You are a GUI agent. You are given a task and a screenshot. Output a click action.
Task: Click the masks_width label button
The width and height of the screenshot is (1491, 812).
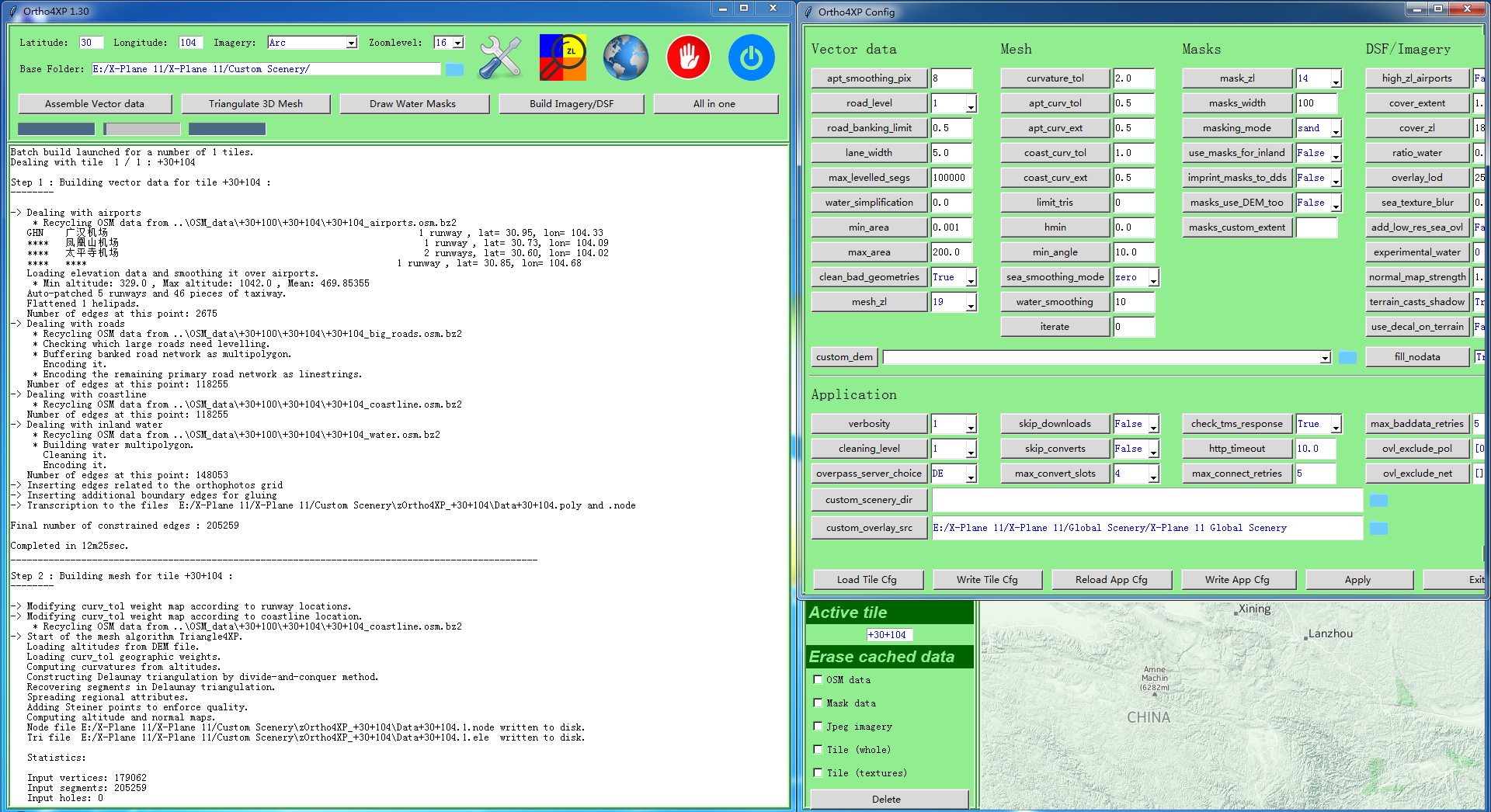[x=1237, y=103]
